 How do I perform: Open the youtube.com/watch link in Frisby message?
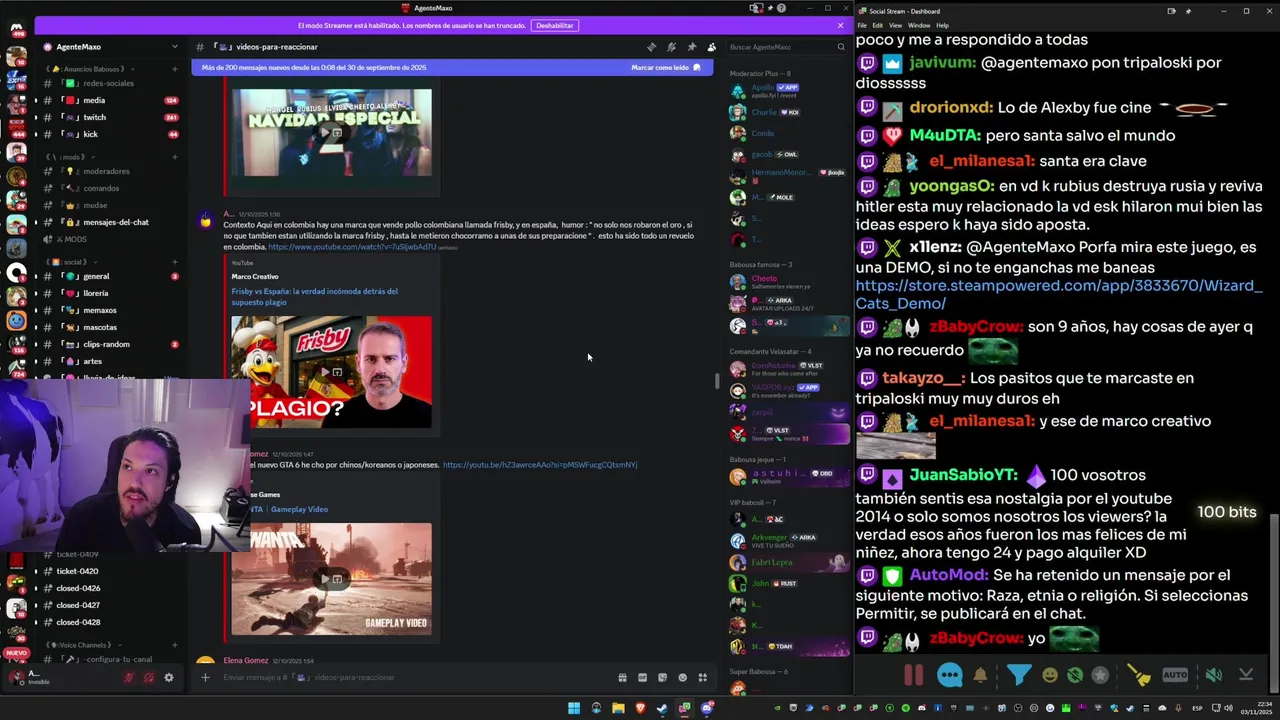click(352, 247)
